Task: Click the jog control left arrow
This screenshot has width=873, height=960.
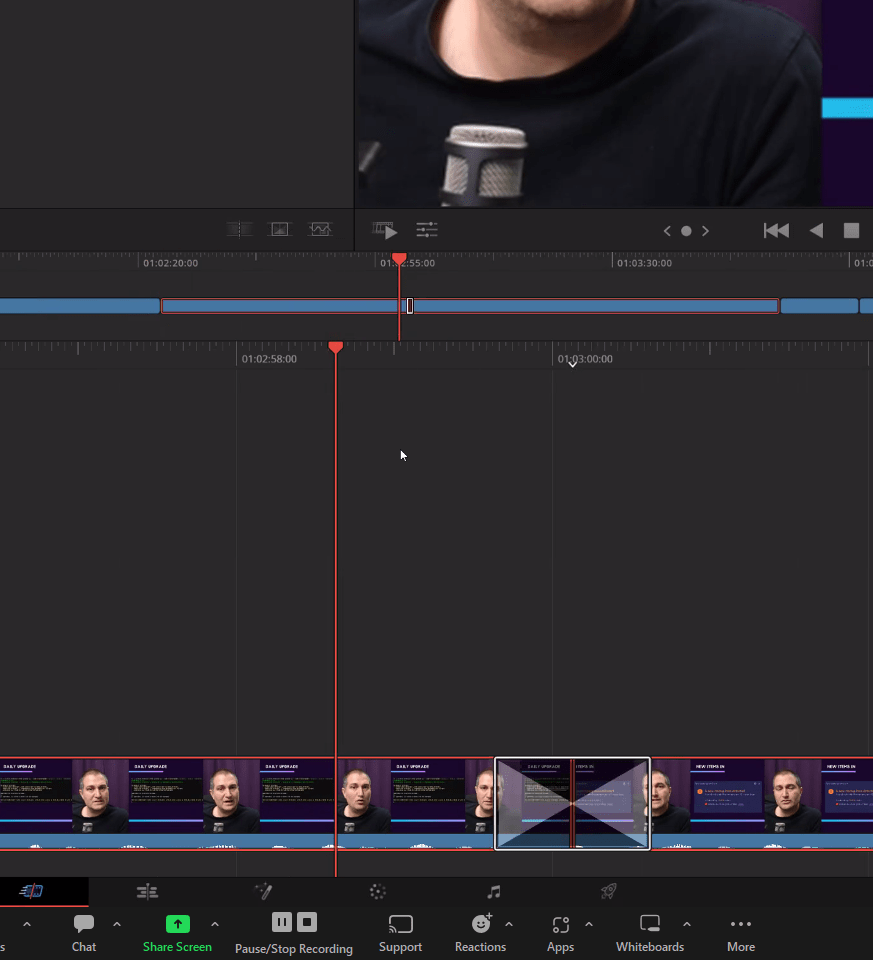Action: point(667,231)
